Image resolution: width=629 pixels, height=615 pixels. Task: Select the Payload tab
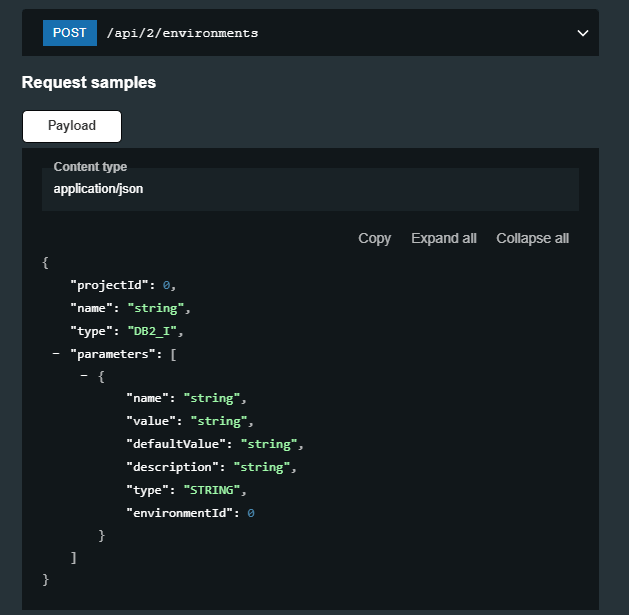(72, 126)
